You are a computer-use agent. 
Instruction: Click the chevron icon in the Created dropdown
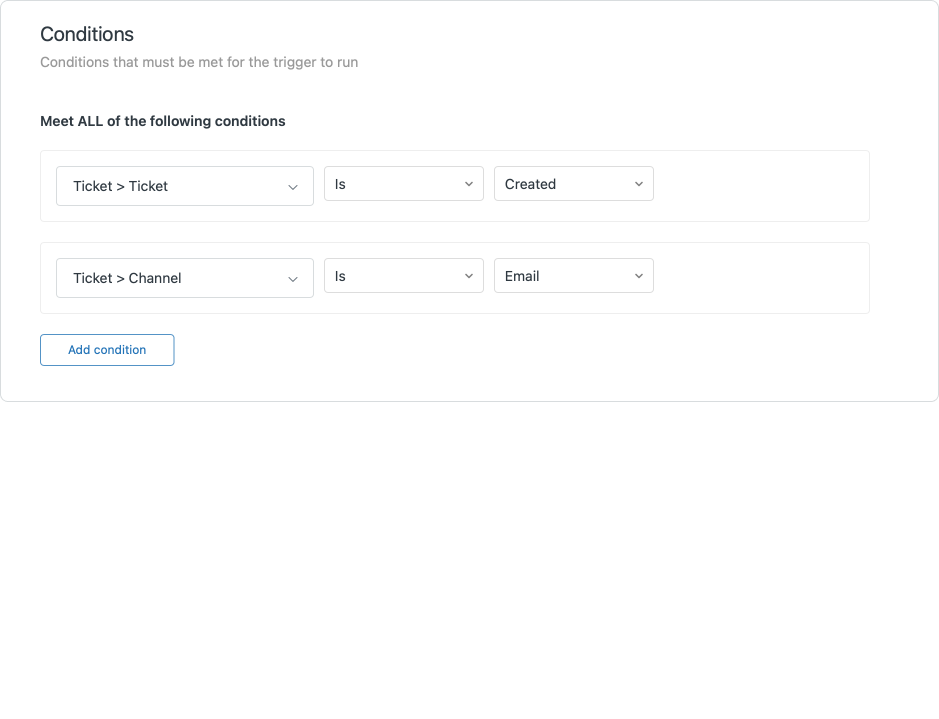(x=639, y=184)
